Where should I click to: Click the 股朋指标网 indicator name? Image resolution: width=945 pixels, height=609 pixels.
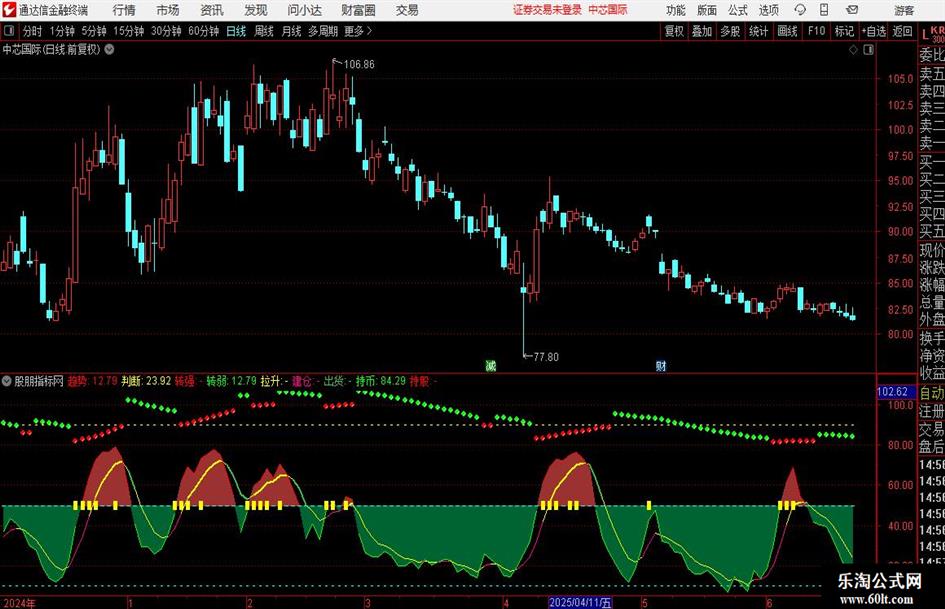(x=39, y=381)
